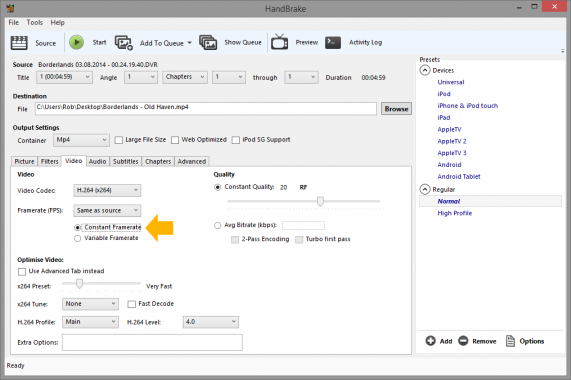Toggle the Turbo first pass checkbox
Screen dimensions: 571x380
(299, 240)
